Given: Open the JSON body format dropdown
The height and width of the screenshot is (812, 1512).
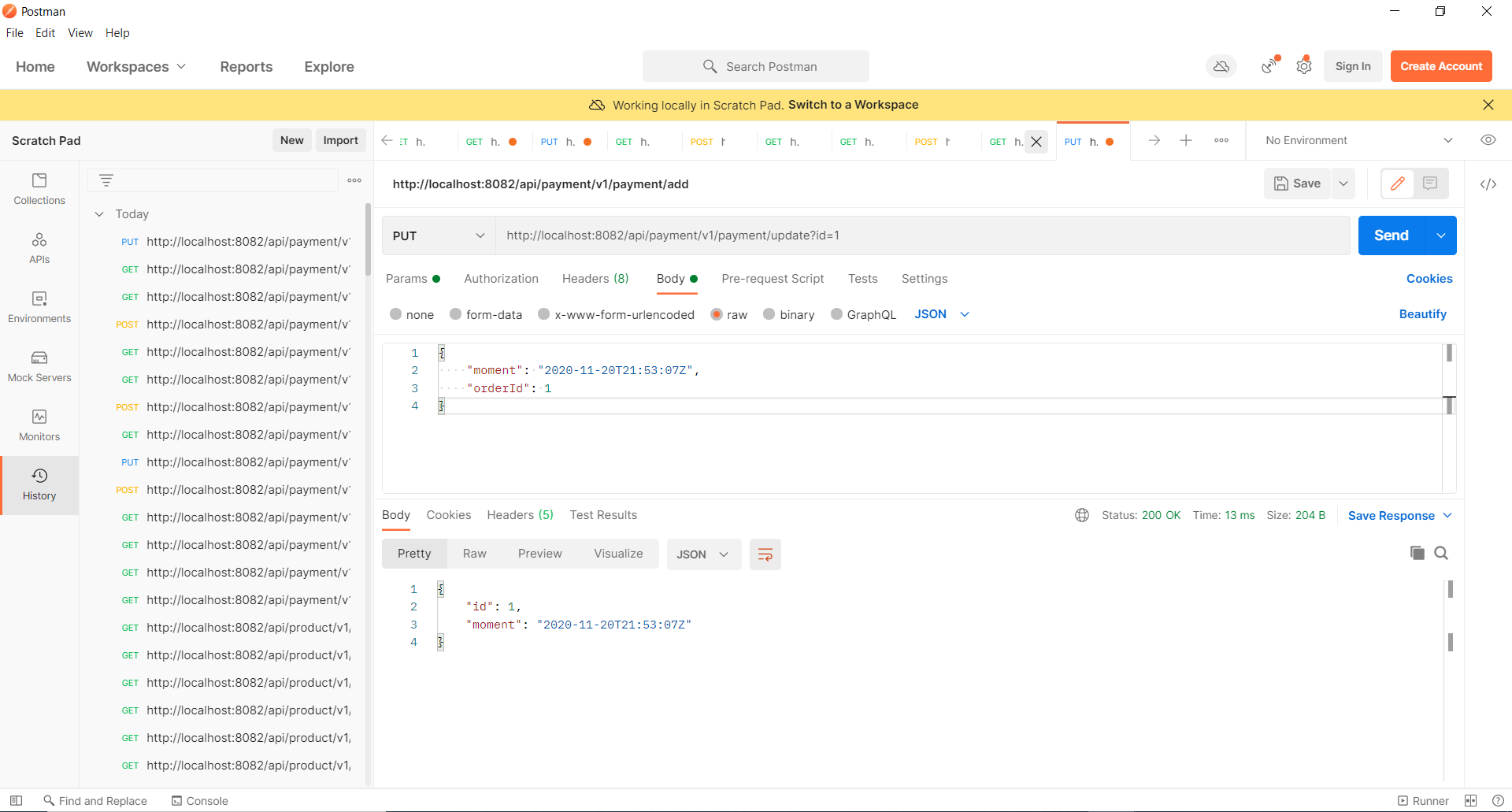Looking at the screenshot, I should [x=942, y=314].
